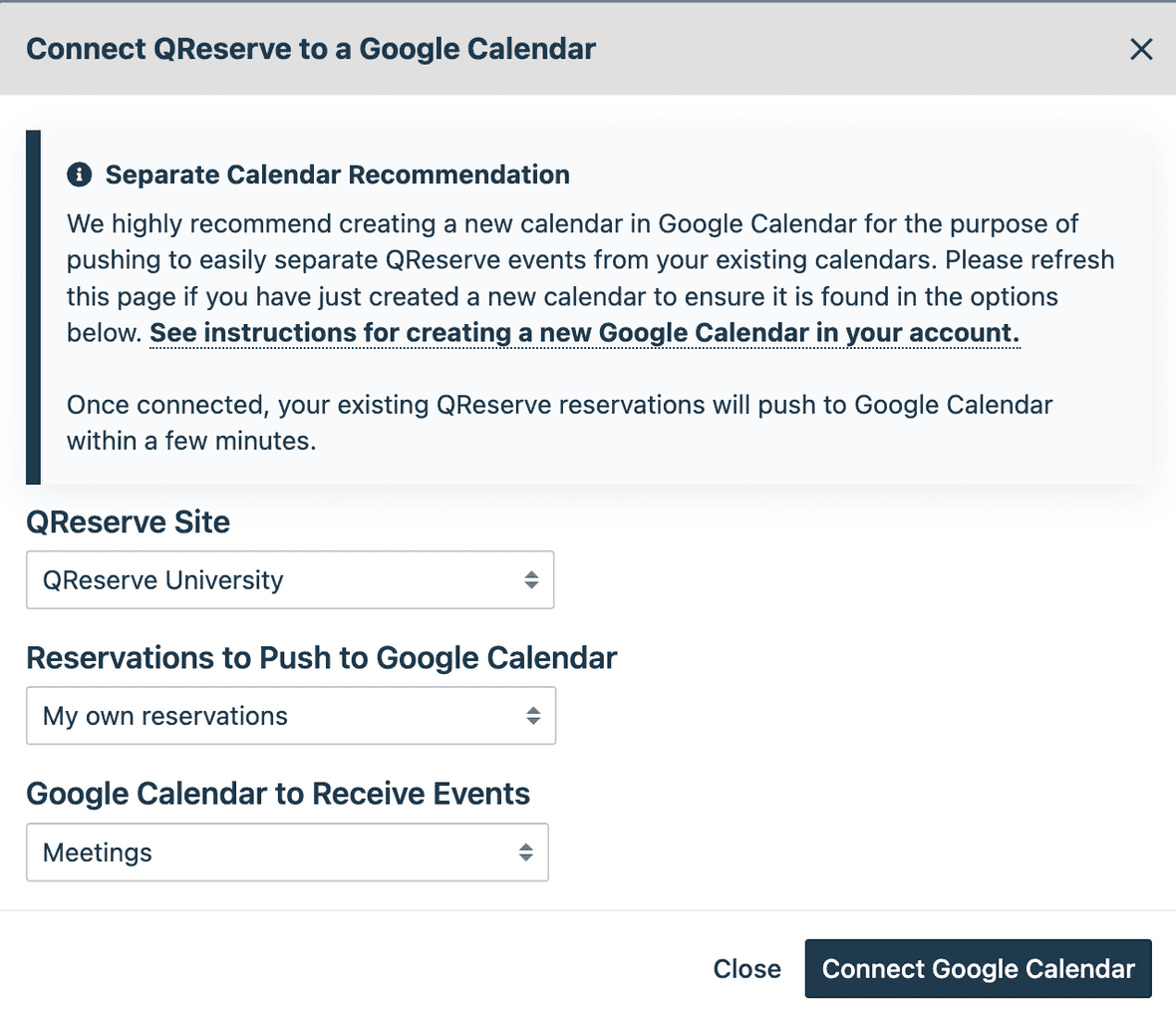Dismiss the dialog using the X icon

1141,49
